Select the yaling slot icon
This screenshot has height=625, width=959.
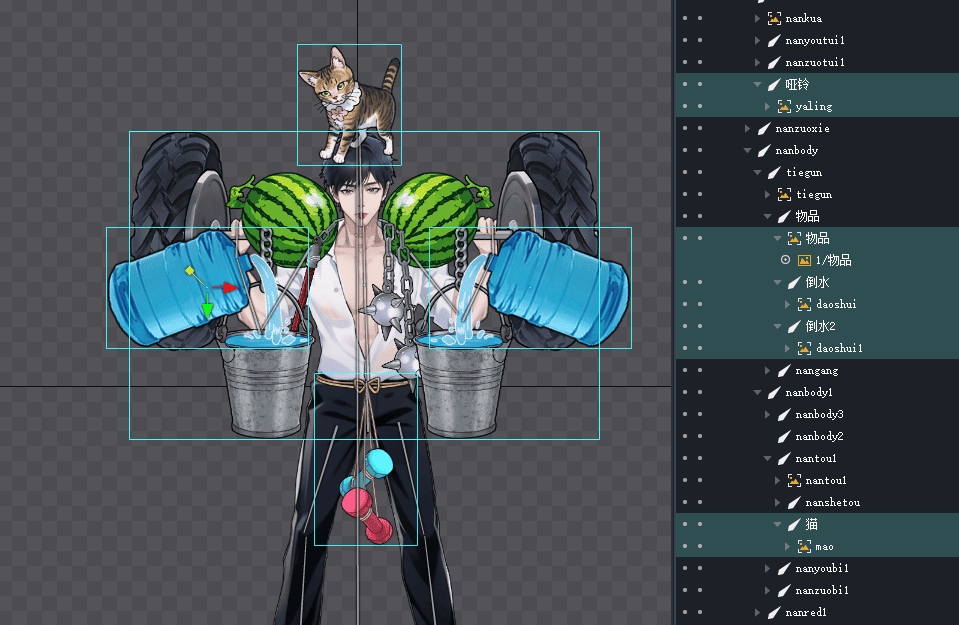click(x=784, y=107)
